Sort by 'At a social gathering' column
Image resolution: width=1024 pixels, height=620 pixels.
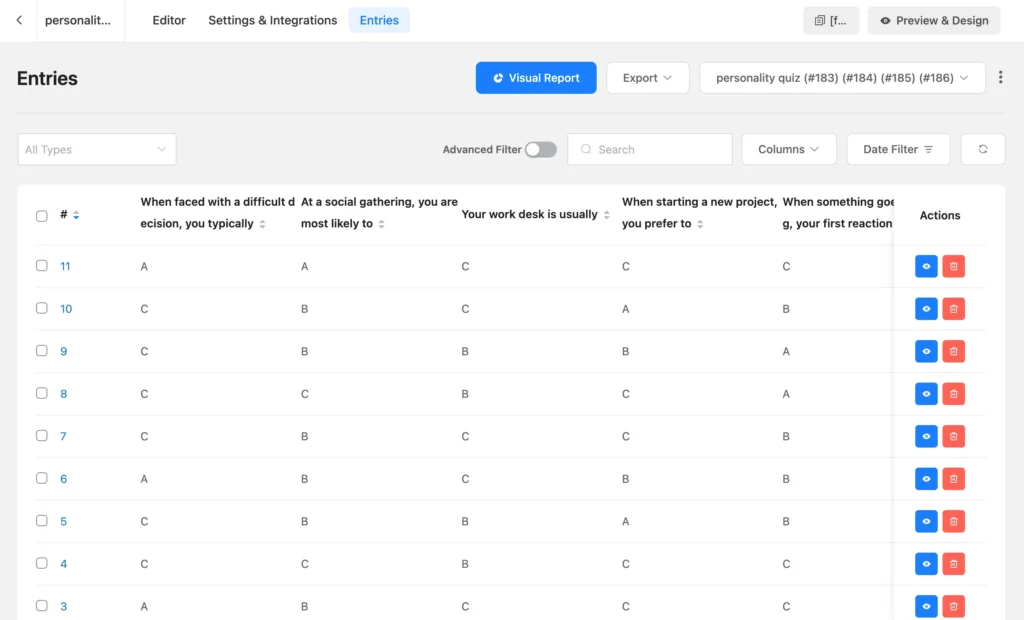point(381,224)
